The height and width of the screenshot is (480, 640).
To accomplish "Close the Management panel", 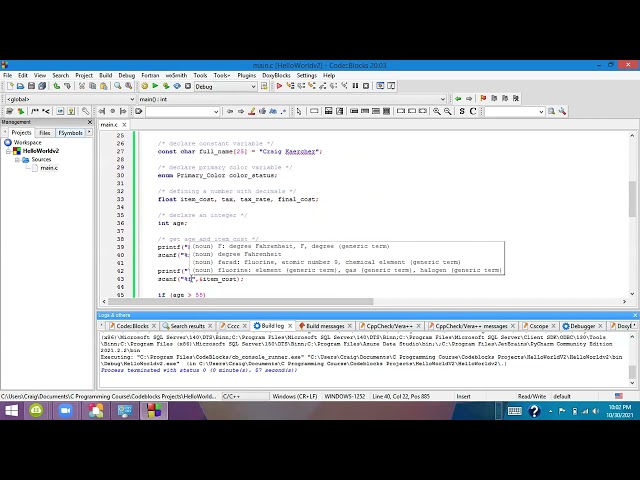I will (90, 122).
